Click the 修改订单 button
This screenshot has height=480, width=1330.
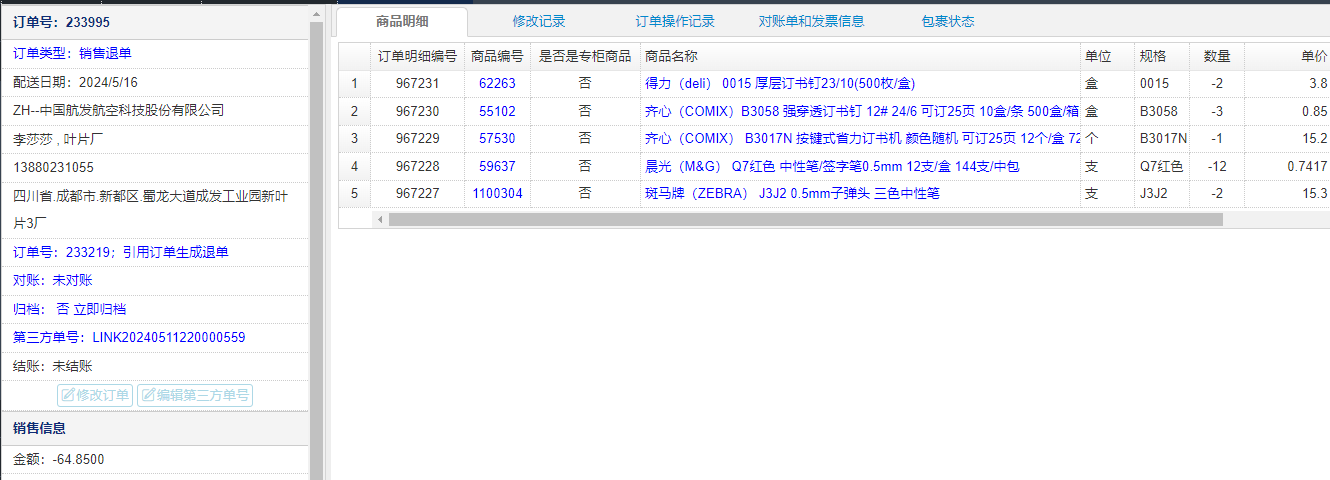(95, 395)
